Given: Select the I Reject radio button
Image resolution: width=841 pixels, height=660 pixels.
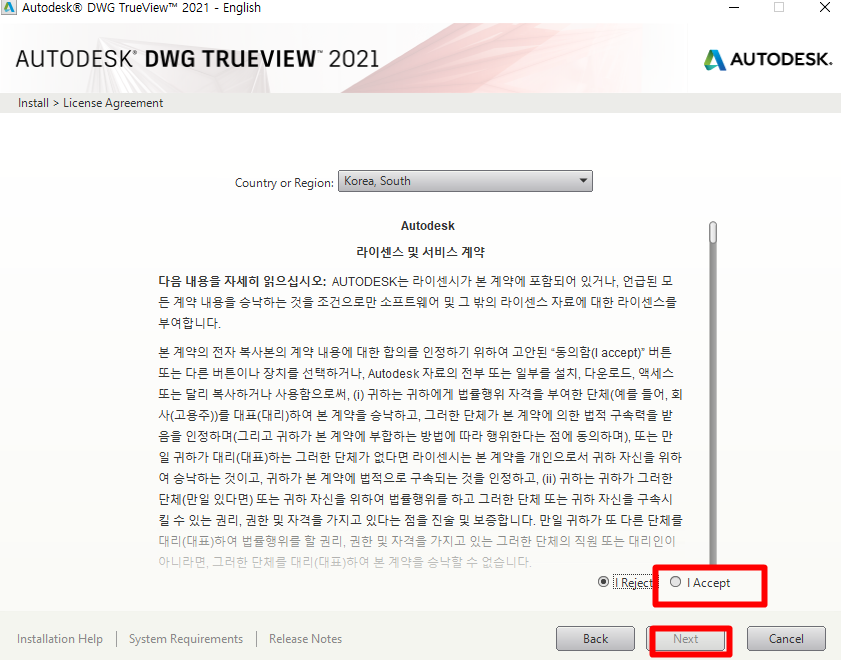Looking at the screenshot, I should tap(603, 582).
